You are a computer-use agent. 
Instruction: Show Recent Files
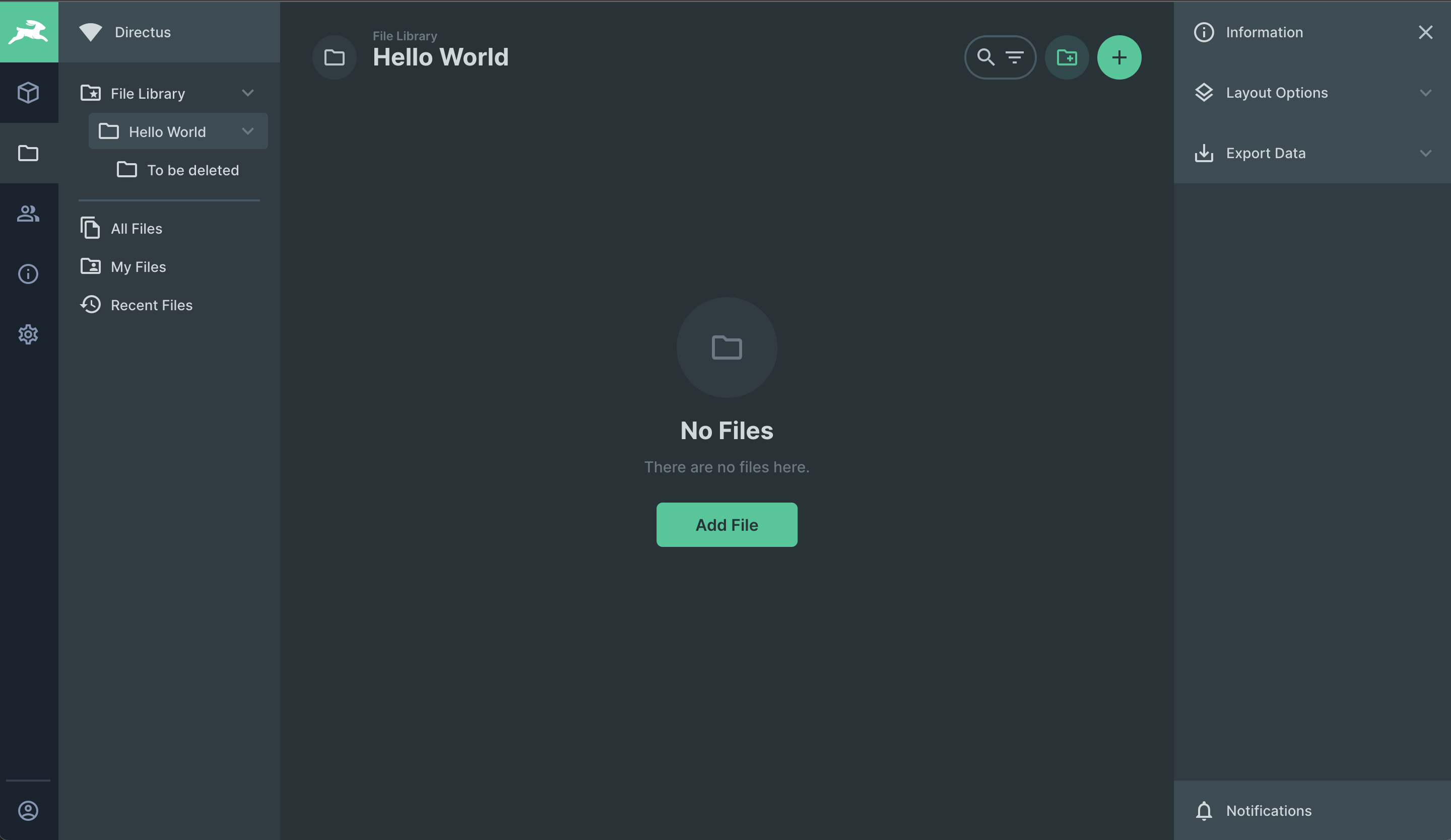169,305
